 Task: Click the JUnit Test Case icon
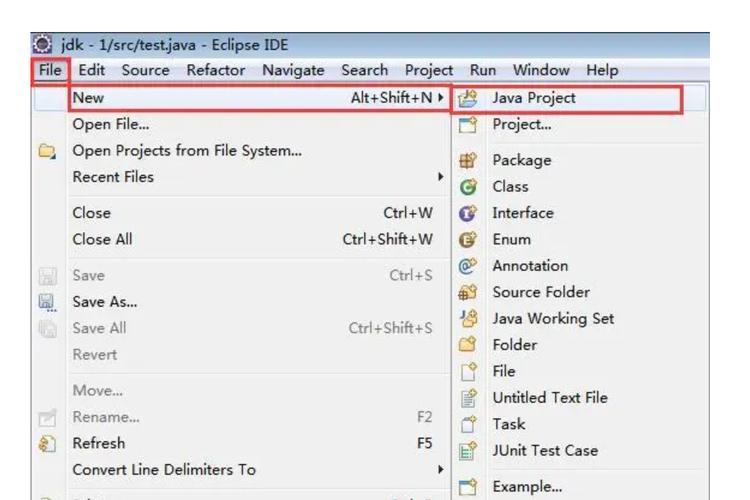coord(467,451)
